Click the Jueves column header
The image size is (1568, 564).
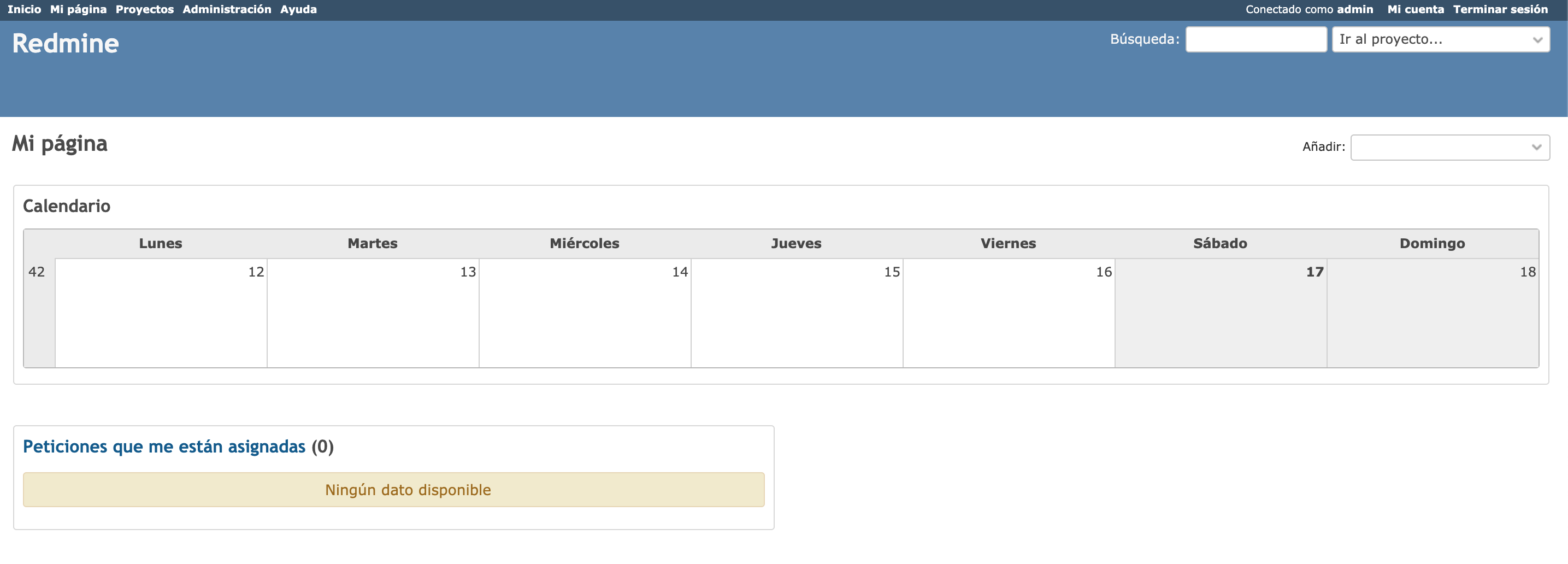point(796,243)
